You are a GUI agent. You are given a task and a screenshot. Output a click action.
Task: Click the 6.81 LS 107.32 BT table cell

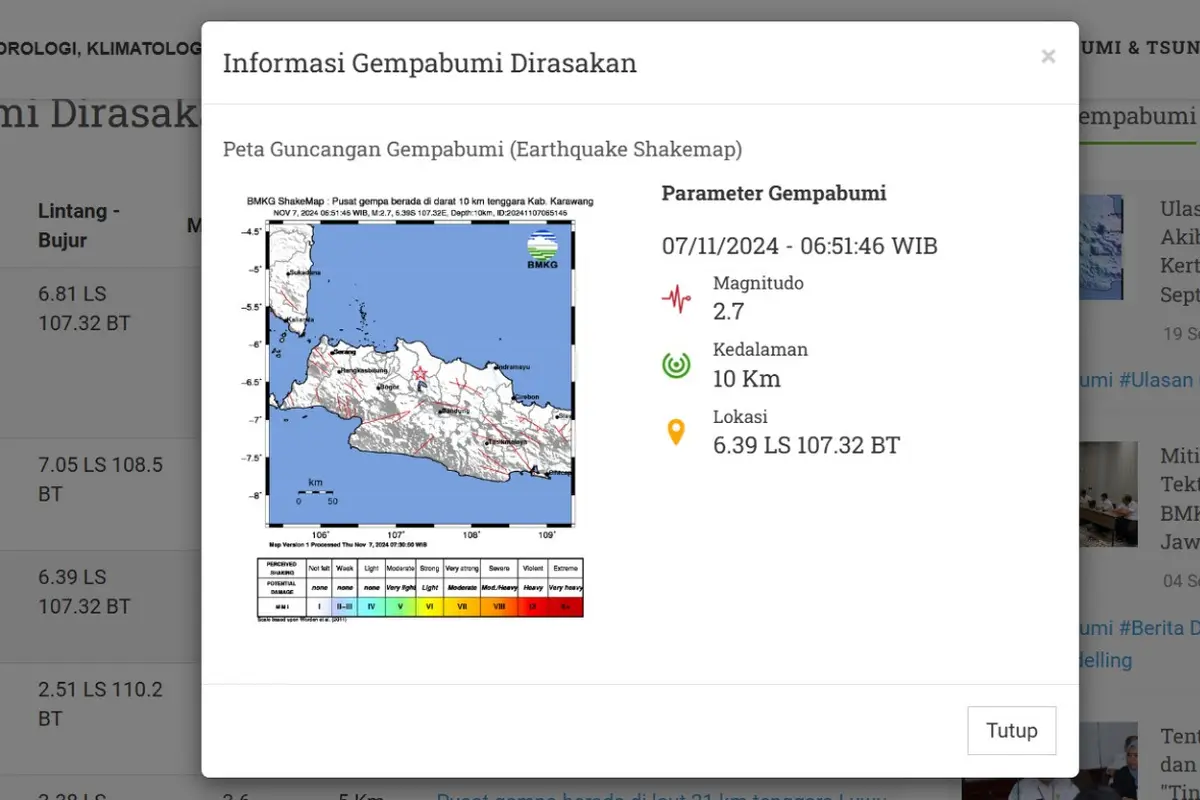pos(86,309)
